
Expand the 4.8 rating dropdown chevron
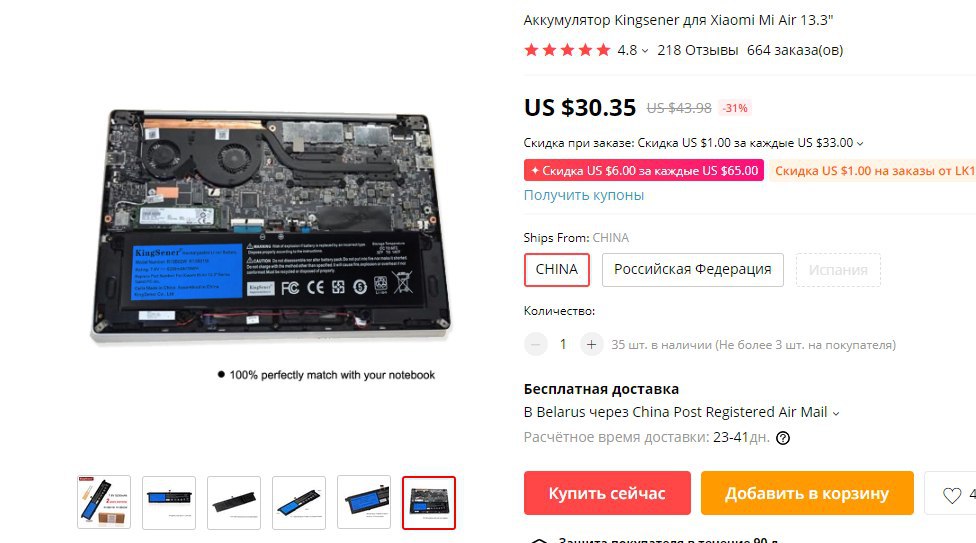point(645,51)
